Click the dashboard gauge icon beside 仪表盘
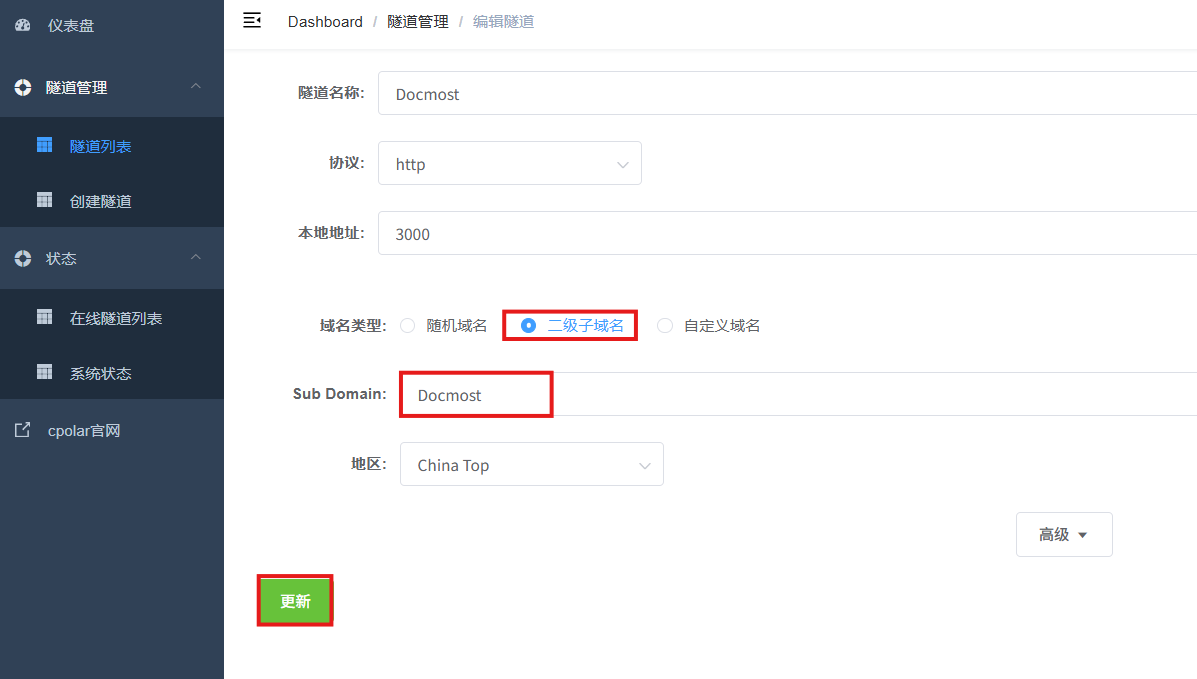 coord(23,25)
